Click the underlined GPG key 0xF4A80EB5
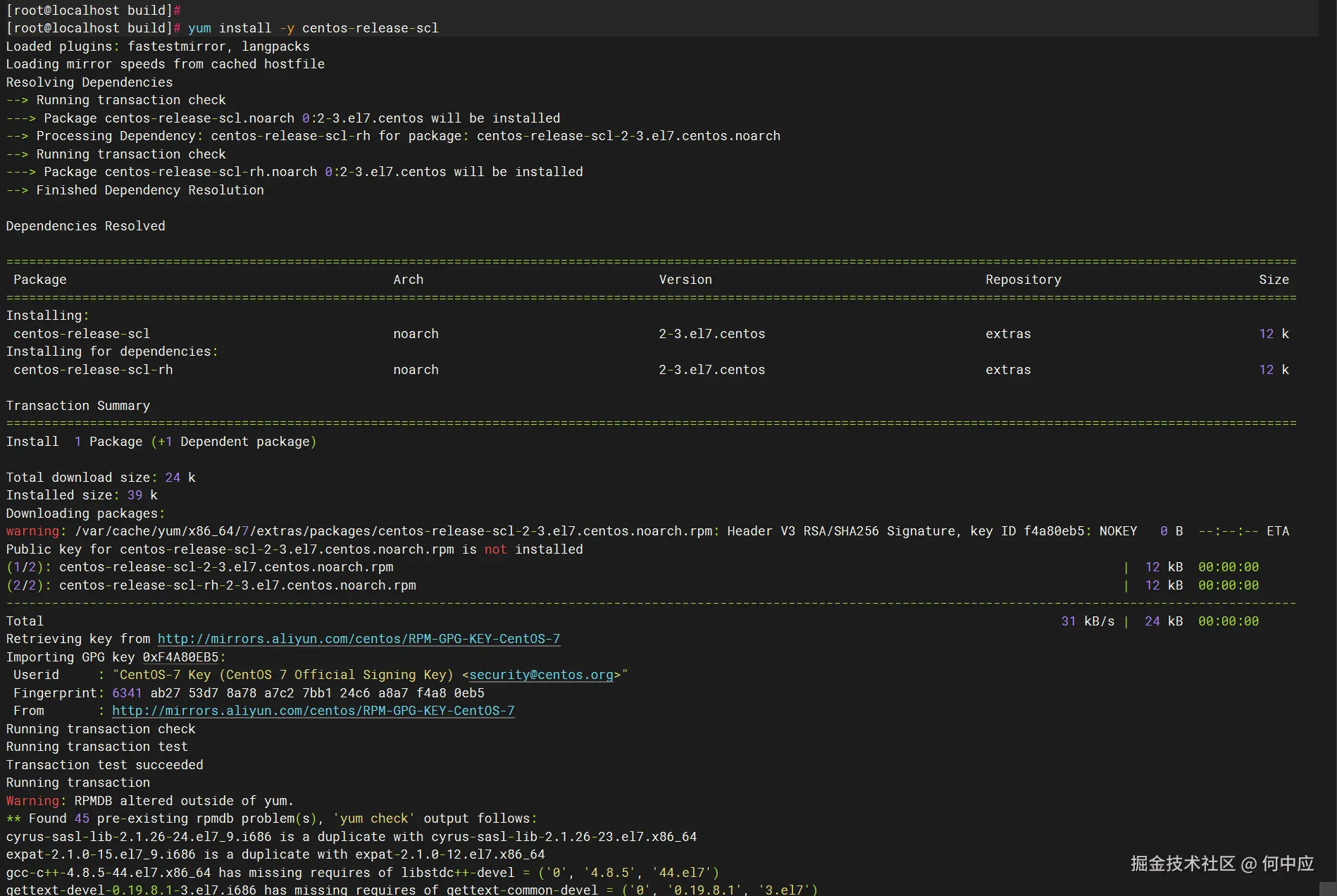Screen dimensions: 1337x896 click(x=180, y=657)
